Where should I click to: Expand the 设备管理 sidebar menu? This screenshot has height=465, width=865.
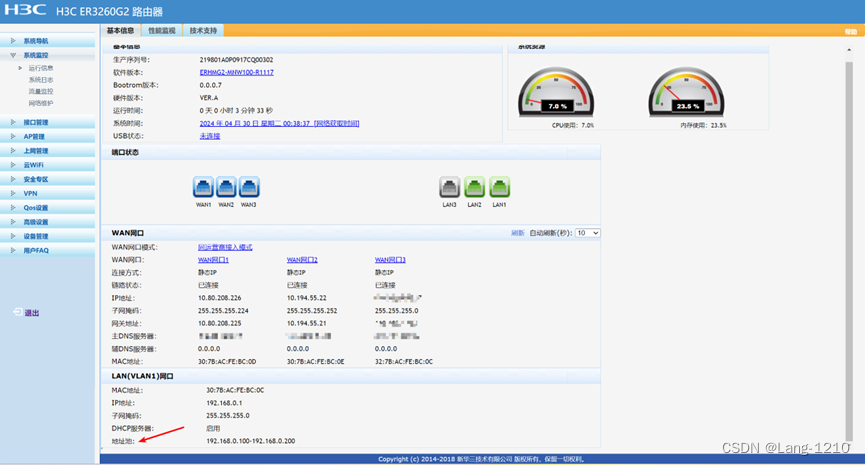click(x=47, y=236)
